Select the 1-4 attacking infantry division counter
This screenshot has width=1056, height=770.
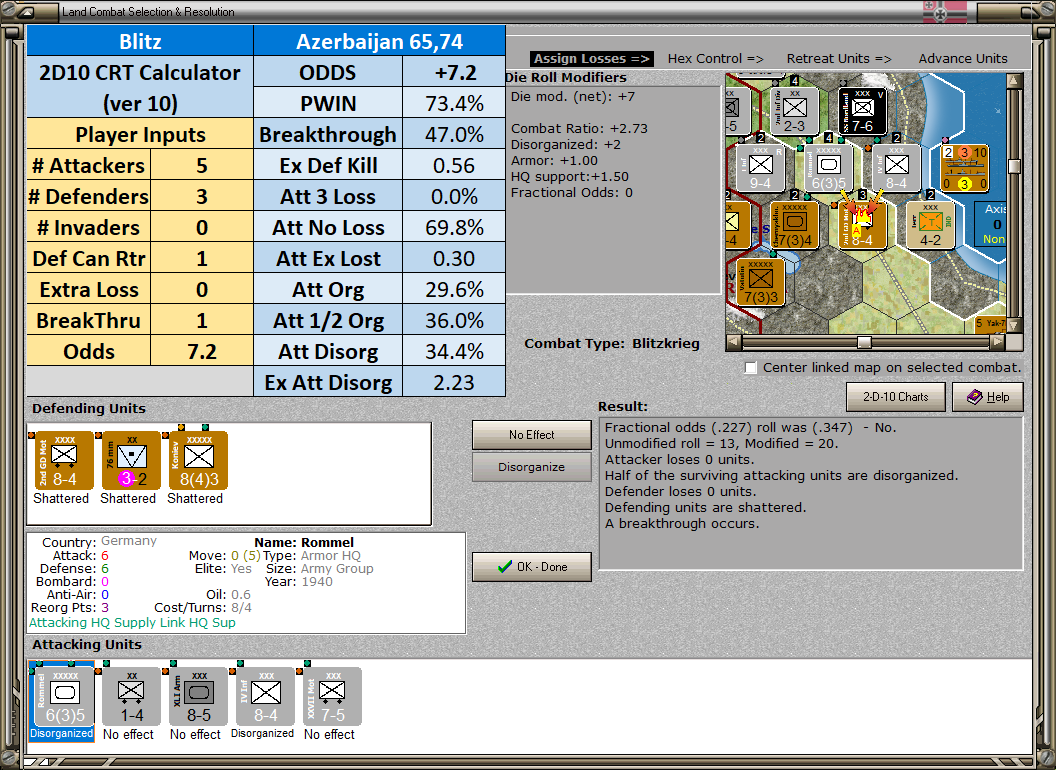(x=131, y=697)
